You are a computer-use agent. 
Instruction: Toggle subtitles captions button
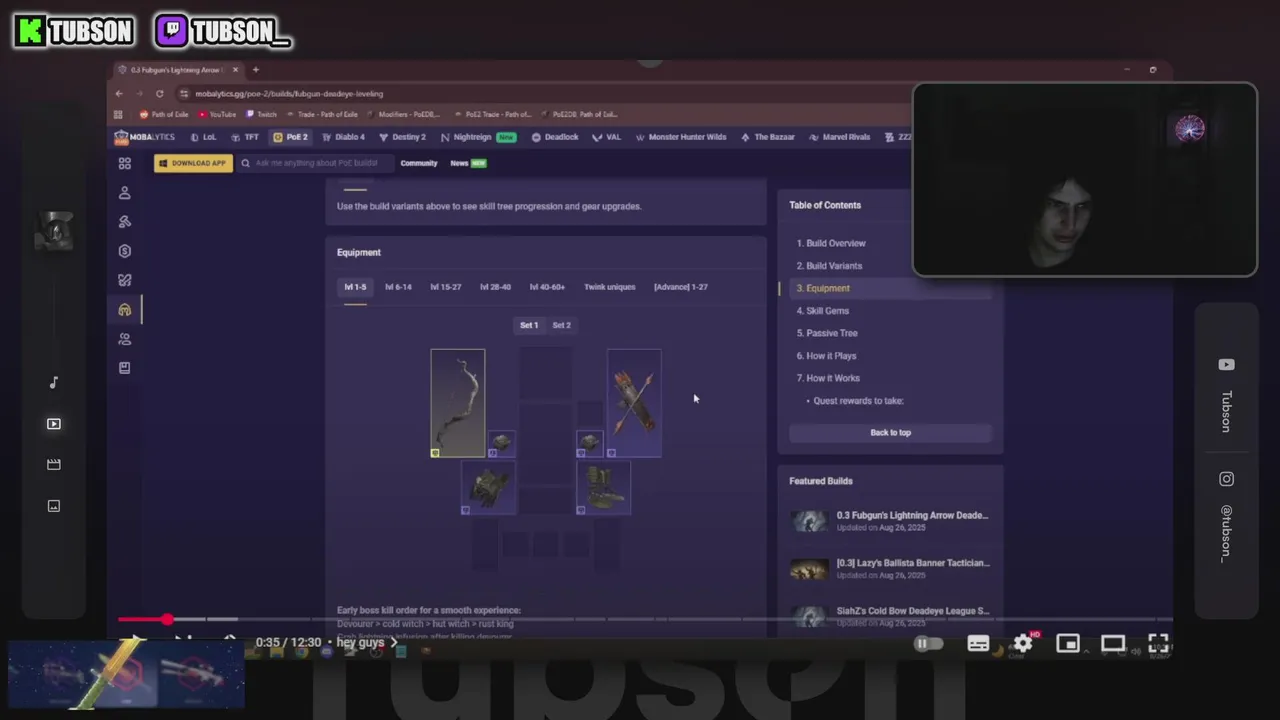[x=978, y=643]
